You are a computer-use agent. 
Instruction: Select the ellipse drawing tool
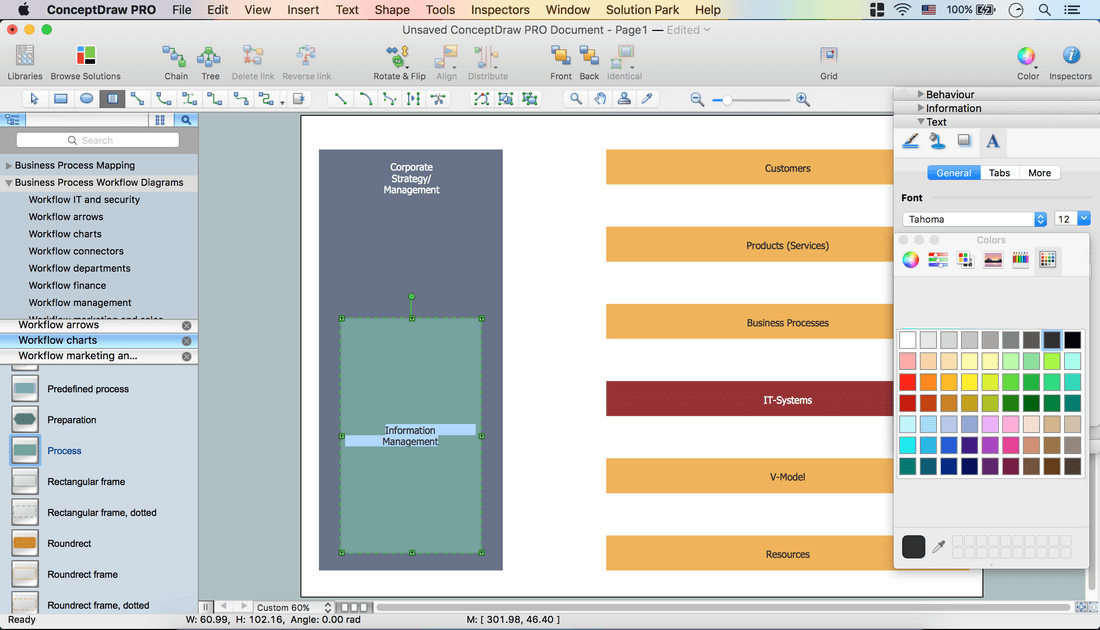[x=87, y=99]
